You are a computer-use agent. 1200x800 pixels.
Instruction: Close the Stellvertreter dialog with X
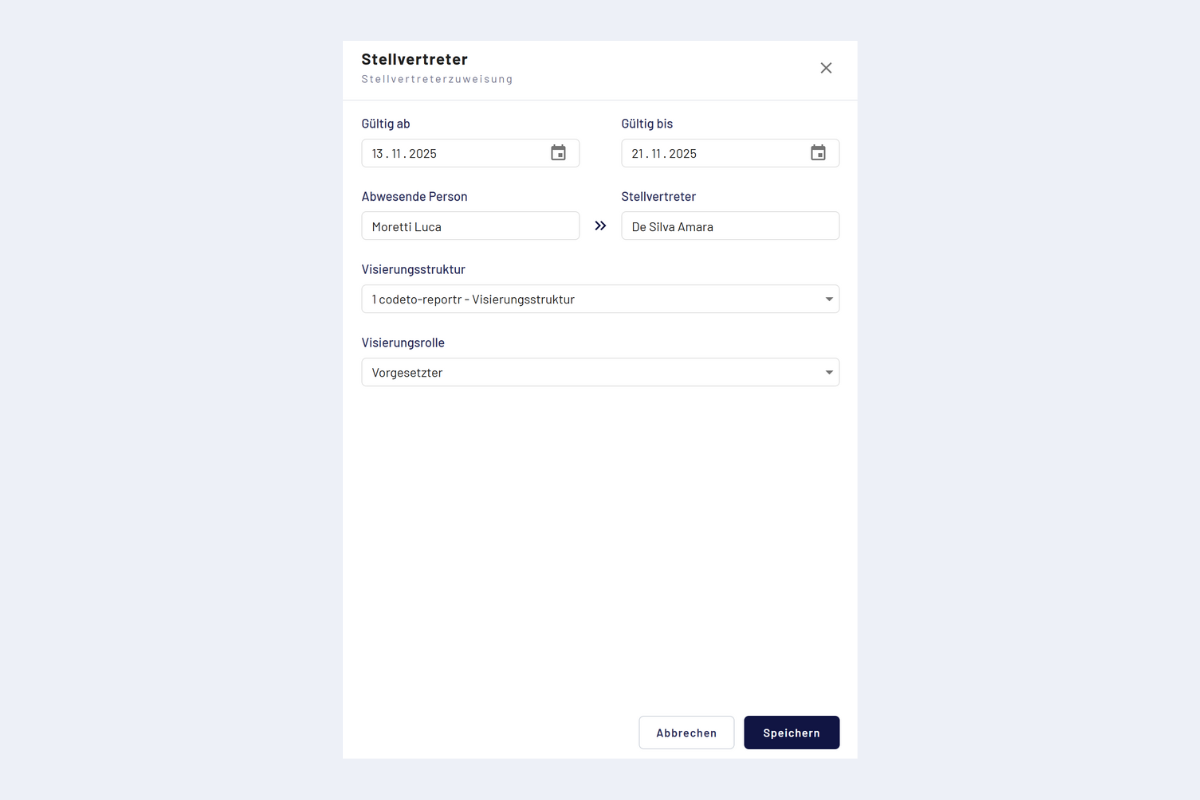pos(826,68)
